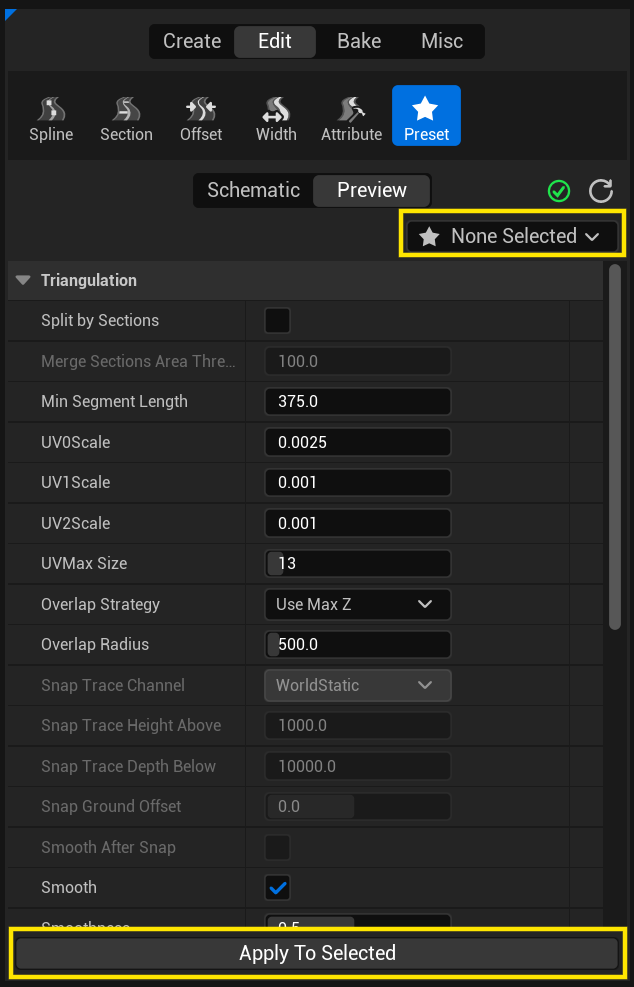Click the Overlap Strategy label
The width and height of the screenshot is (634, 987).
pyautogui.click(x=100, y=604)
